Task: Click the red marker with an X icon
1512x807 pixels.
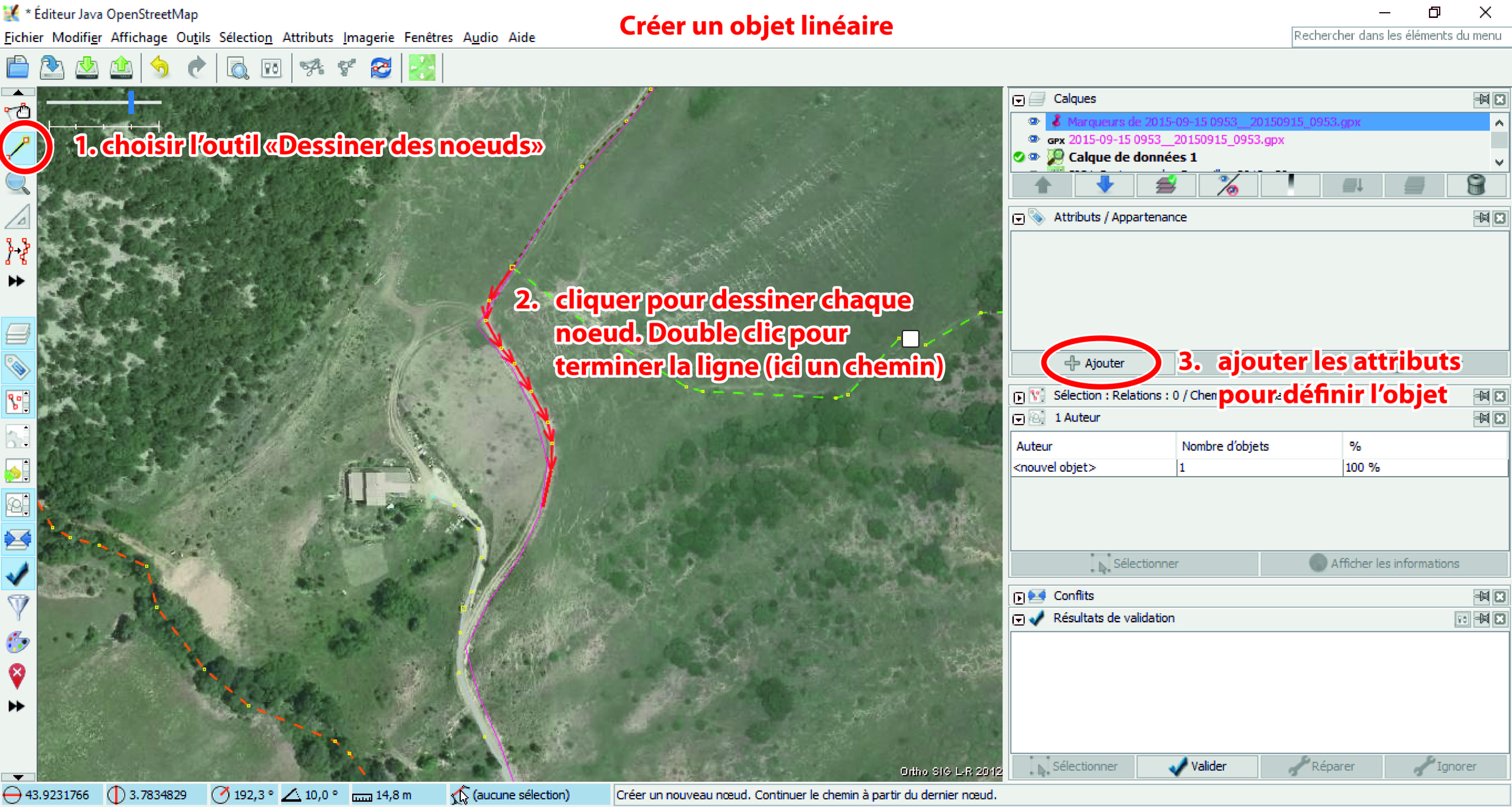Action: coord(18,676)
